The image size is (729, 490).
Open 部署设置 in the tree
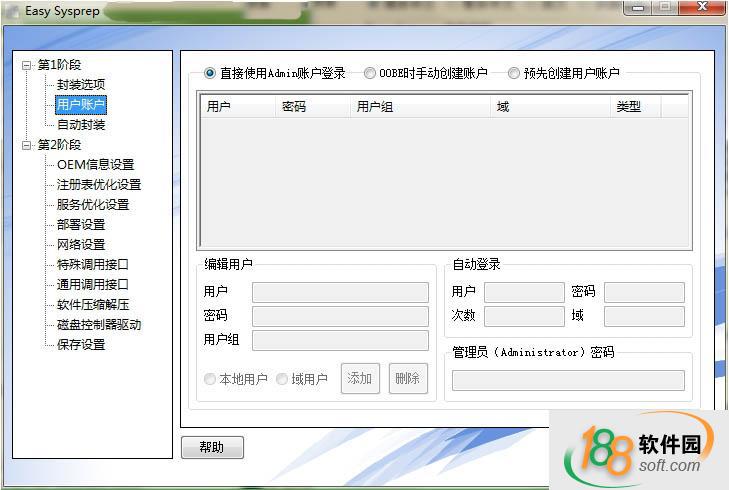pyautogui.click(x=81, y=225)
